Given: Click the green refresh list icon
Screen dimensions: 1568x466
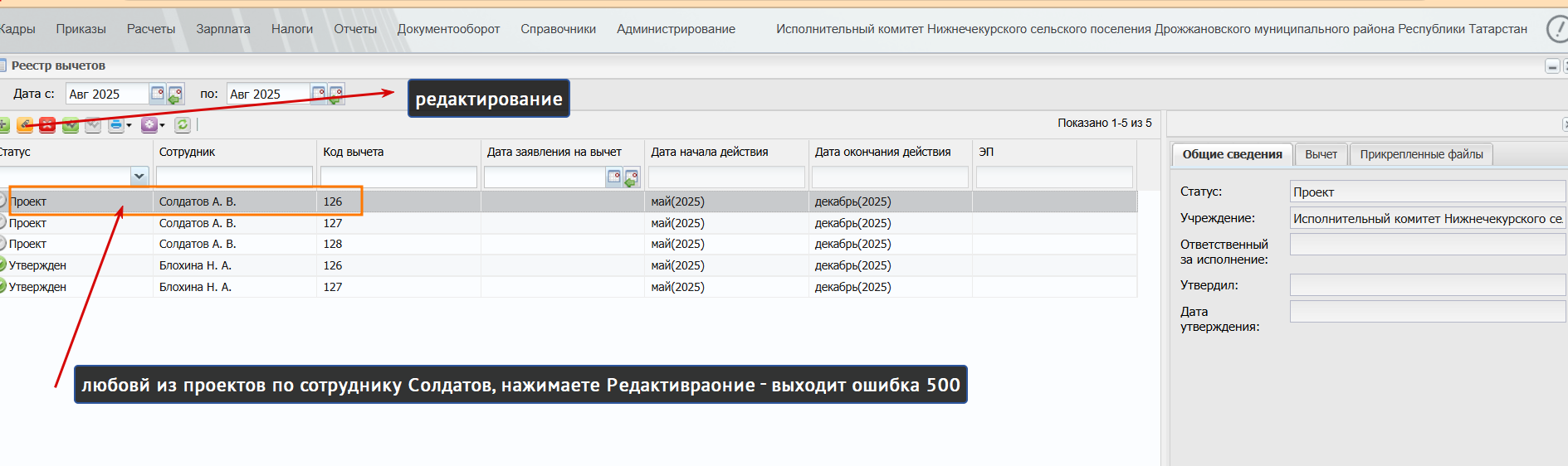Looking at the screenshot, I should (x=183, y=125).
